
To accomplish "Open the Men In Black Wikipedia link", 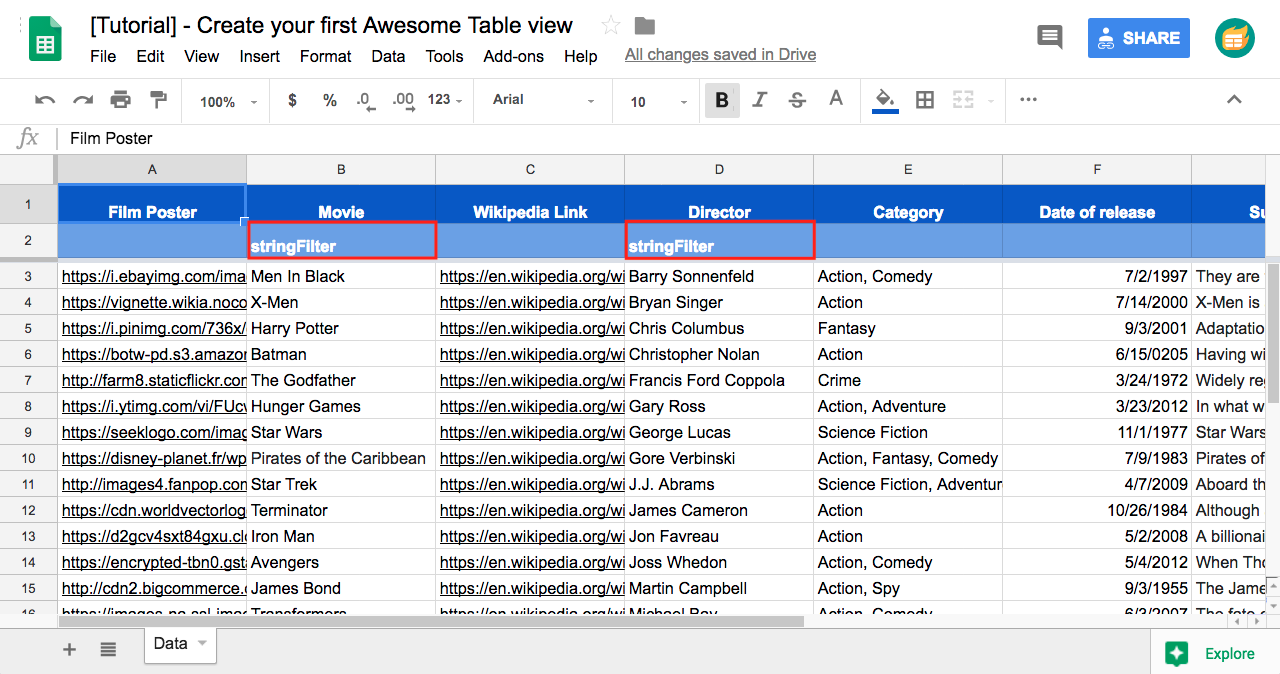I will point(531,276).
